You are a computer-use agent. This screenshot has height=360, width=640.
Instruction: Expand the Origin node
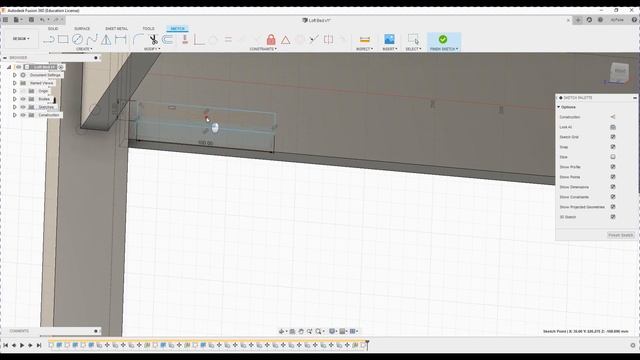pyautogui.click(x=14, y=91)
